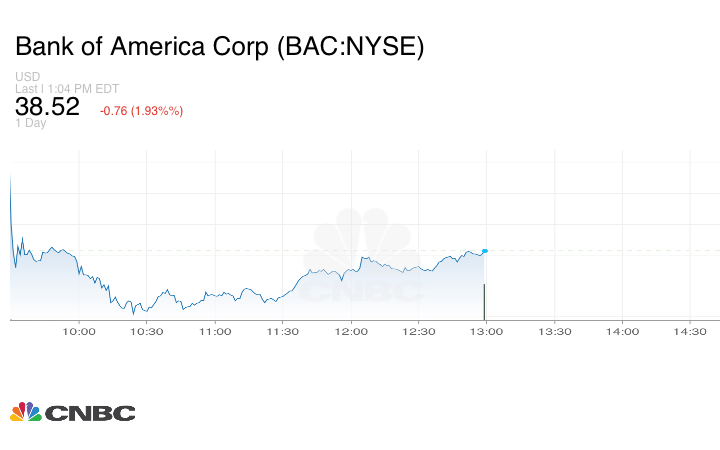
Task: Click the Bank of America Corp (BAC:NYSE) title
Action: point(219,47)
